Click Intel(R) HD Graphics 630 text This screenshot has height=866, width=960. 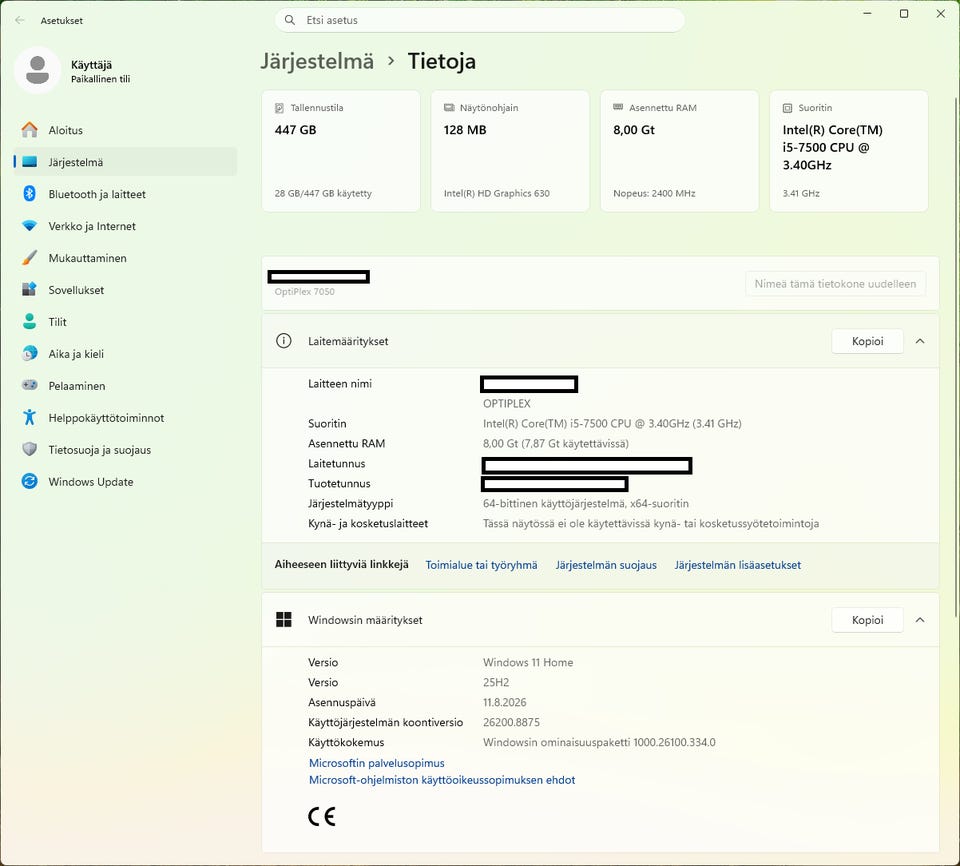[497, 193]
